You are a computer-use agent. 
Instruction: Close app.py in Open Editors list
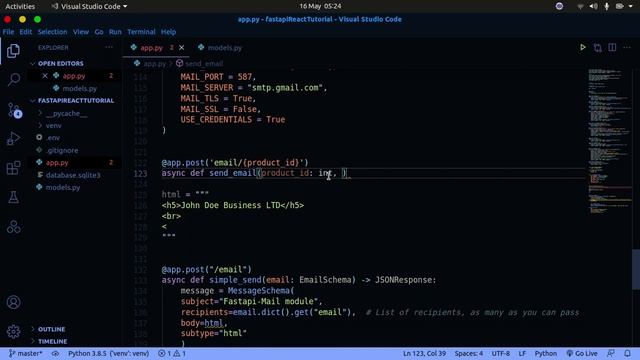(x=45, y=76)
